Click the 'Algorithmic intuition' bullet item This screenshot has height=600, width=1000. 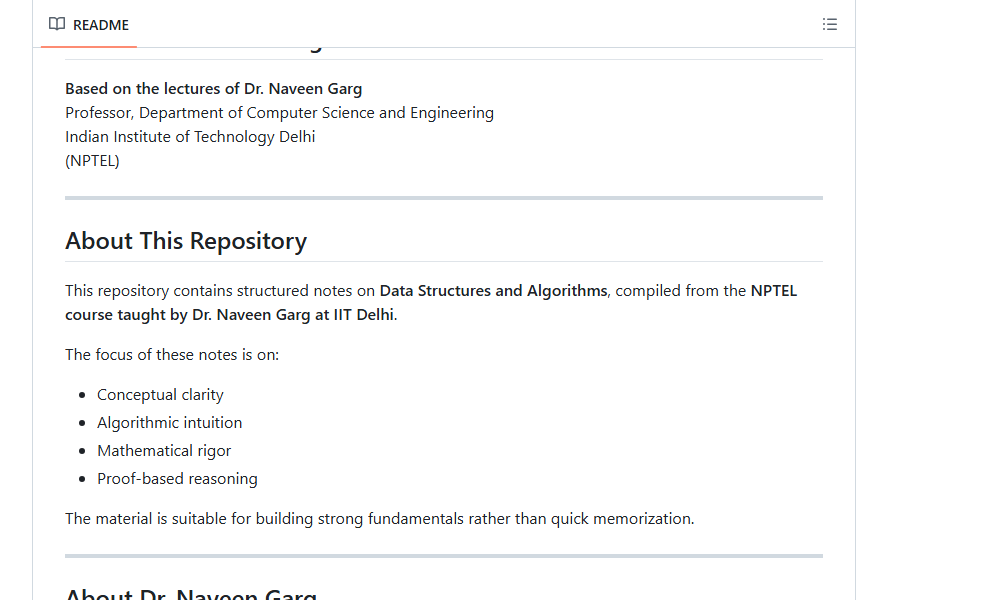(x=169, y=423)
